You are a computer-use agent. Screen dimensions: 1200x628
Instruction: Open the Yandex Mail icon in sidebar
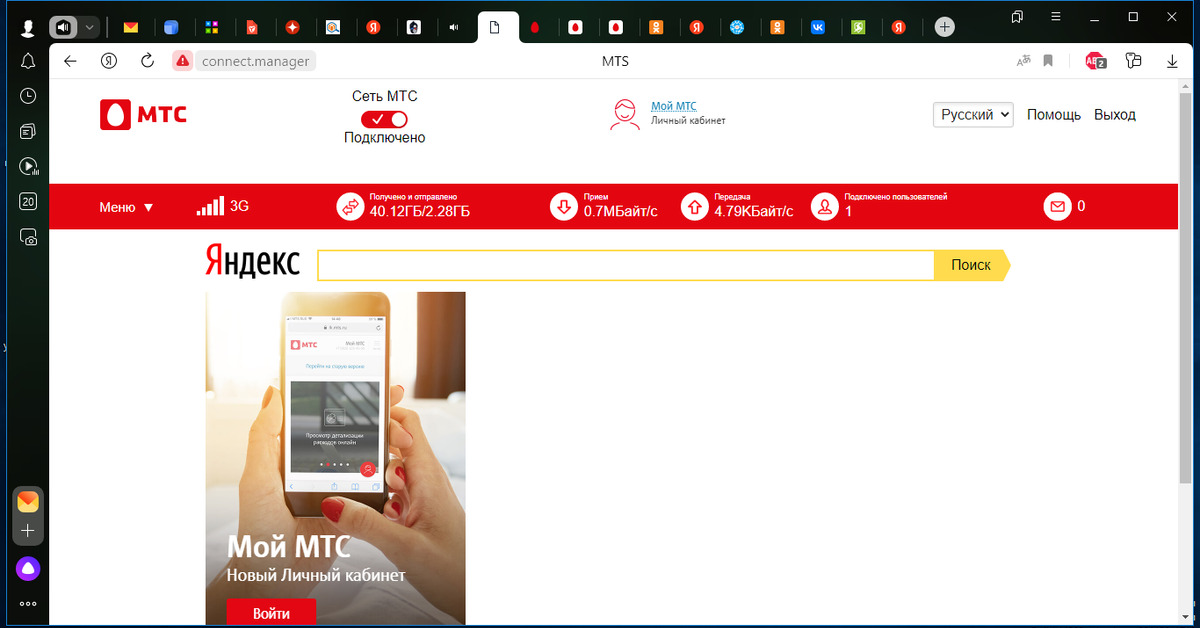28,501
